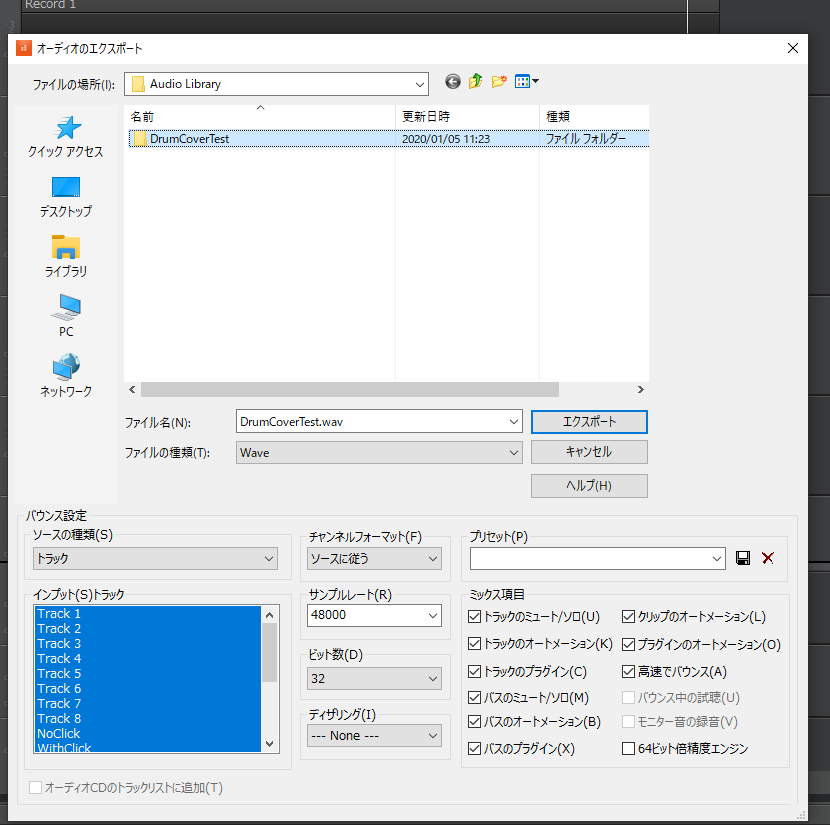Open ネットワーク in the sidebar
The height and width of the screenshot is (825, 830).
pos(66,376)
